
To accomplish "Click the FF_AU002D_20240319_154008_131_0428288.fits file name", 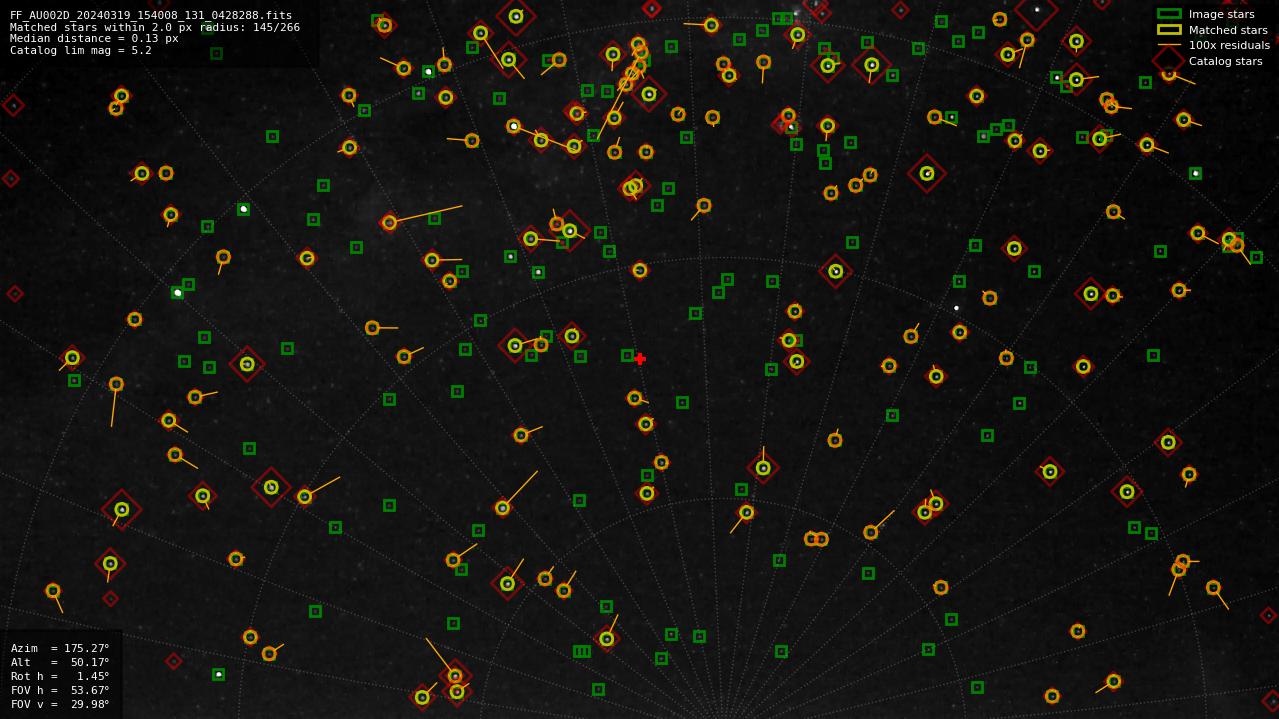I will [151, 16].
